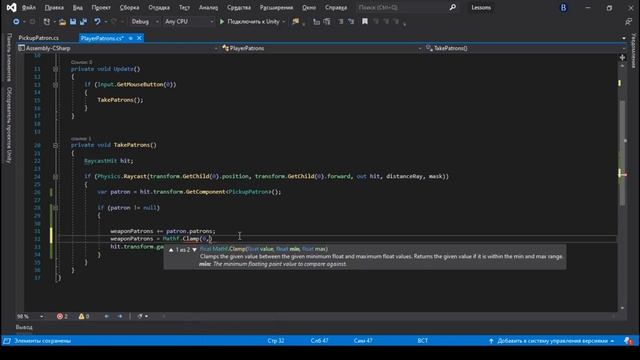Click the open file folder icon

(x=62, y=22)
